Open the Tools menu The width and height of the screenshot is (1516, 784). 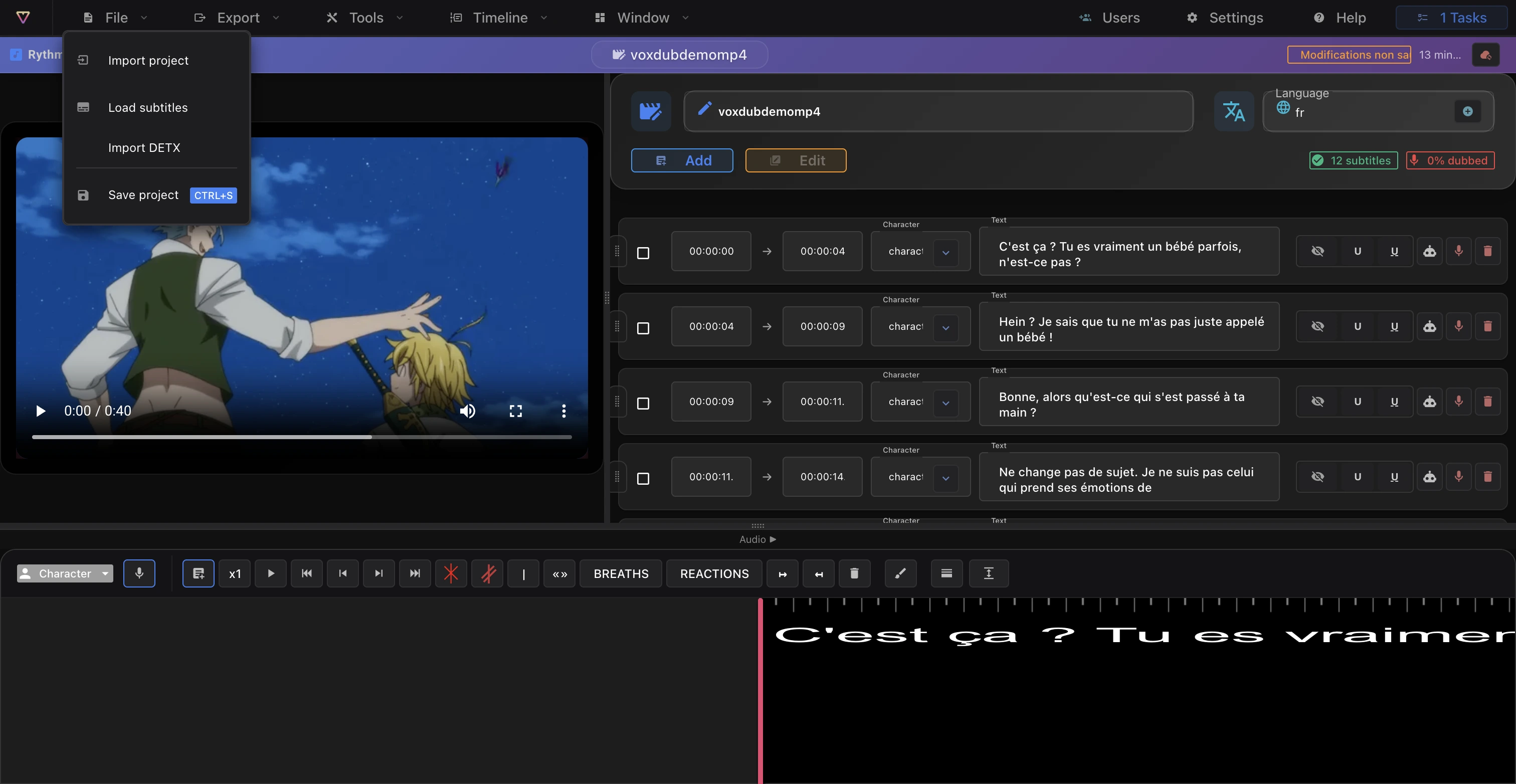point(365,18)
